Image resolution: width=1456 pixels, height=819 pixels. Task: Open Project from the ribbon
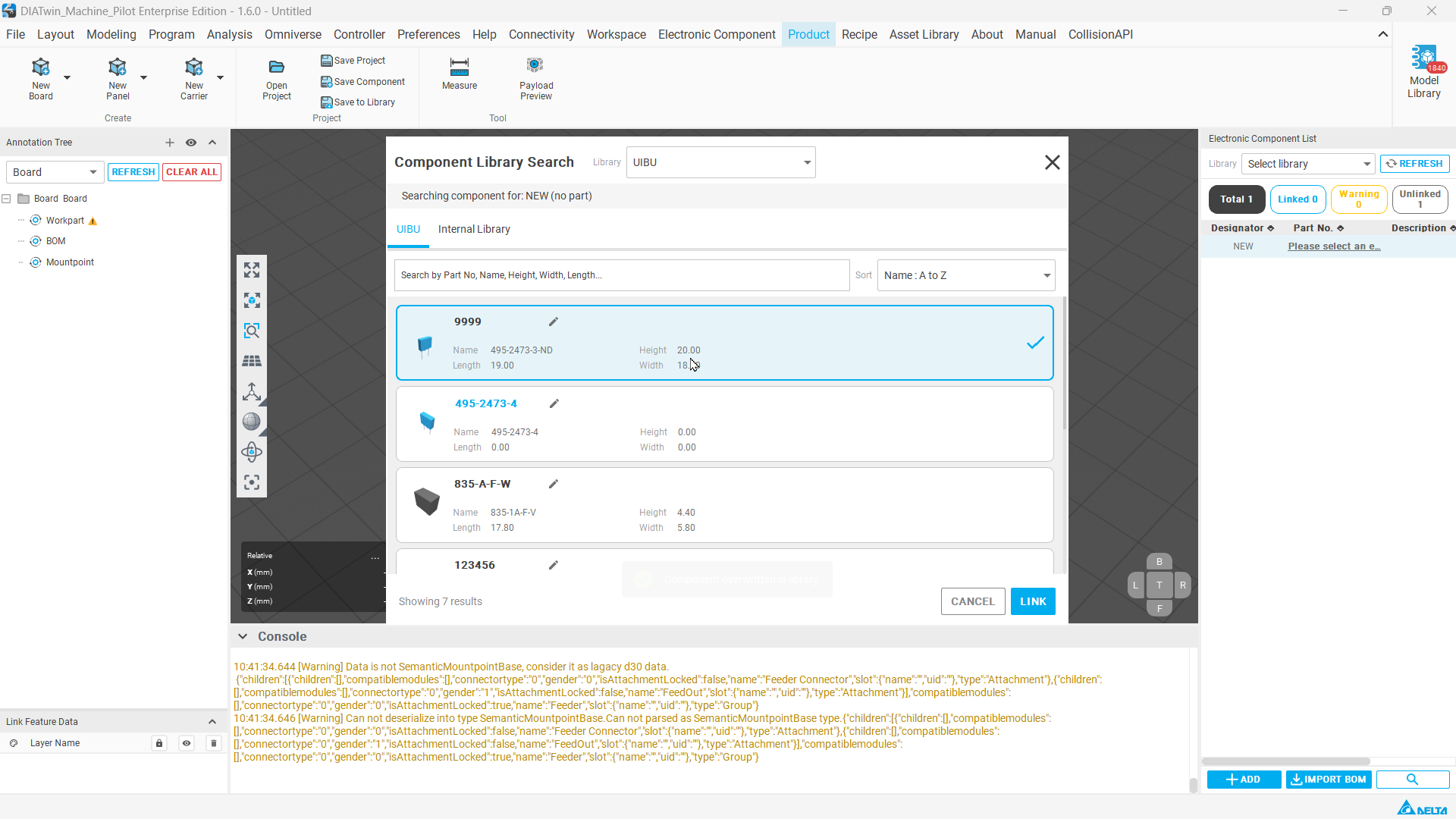[x=277, y=80]
